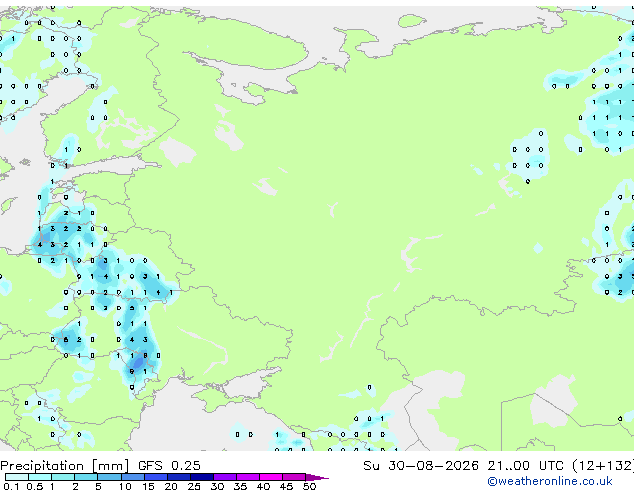The height and width of the screenshot is (490, 634).
Task: Click the 'Precipitation [mm]' title text
Action: (x=65, y=466)
